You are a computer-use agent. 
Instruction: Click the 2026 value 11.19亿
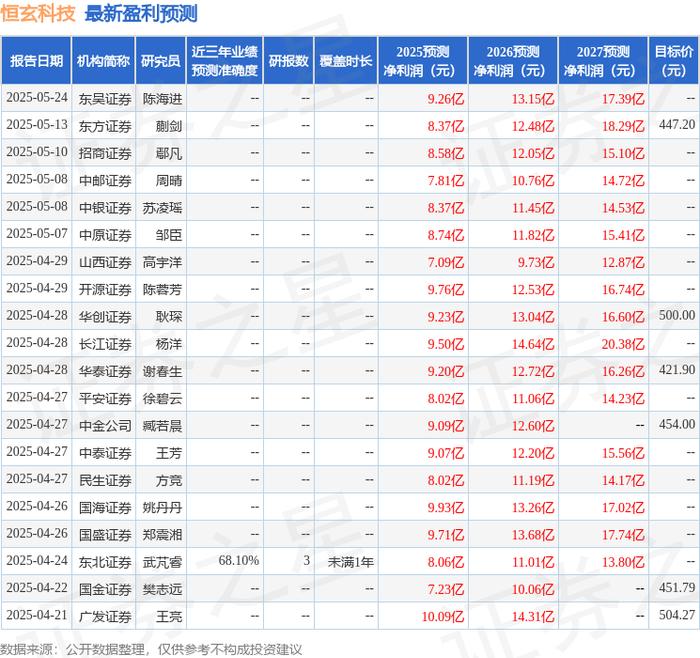pyautogui.click(x=533, y=480)
